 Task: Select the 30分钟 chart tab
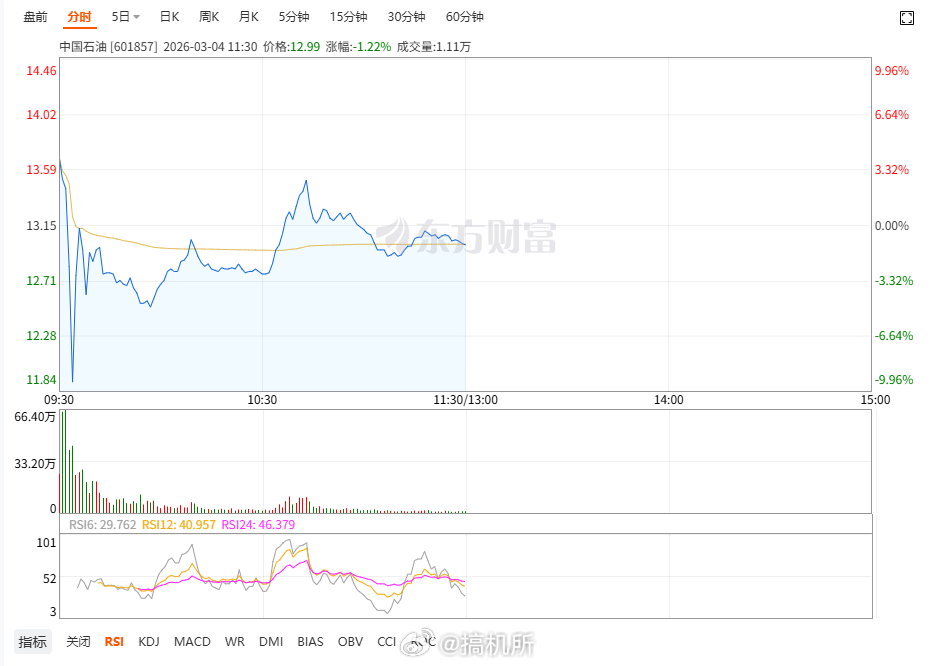[x=406, y=17]
